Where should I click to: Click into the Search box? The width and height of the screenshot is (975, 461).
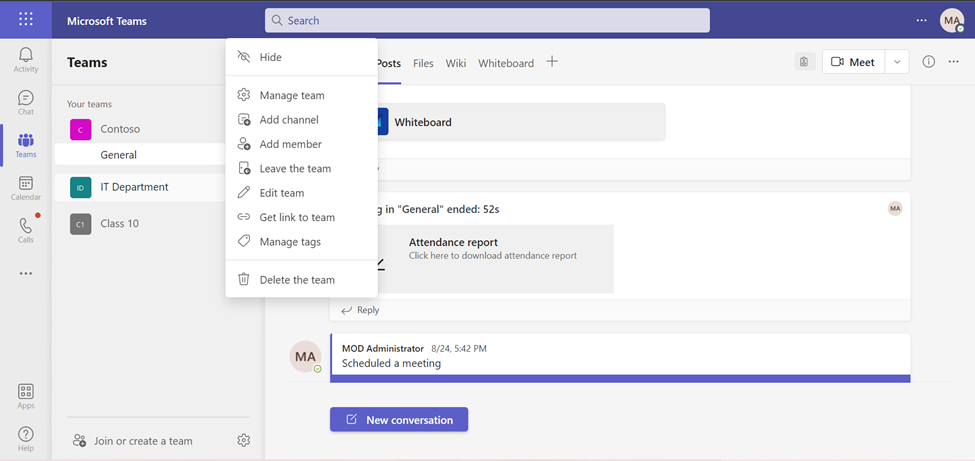(487, 20)
